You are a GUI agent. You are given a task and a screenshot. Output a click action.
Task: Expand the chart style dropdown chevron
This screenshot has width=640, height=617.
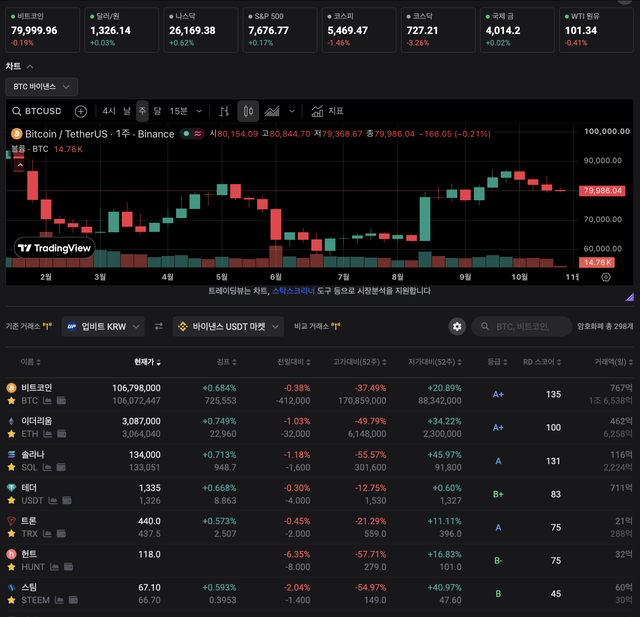[x=292, y=111]
